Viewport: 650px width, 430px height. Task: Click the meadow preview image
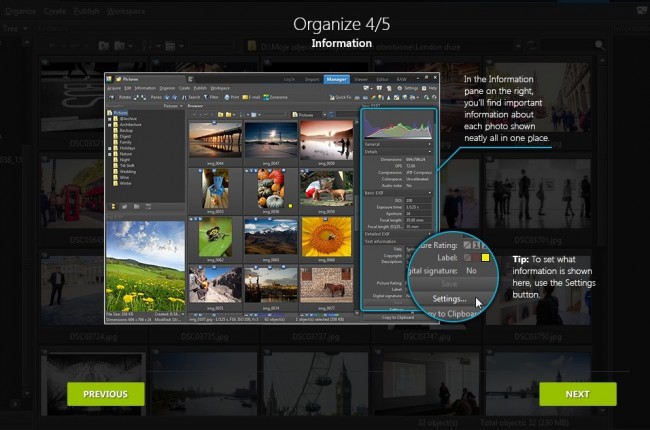pyautogui.click(x=145, y=266)
